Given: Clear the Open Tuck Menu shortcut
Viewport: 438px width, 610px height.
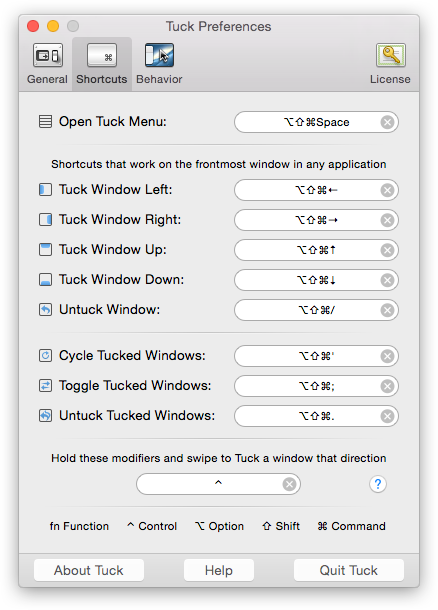Looking at the screenshot, I should 387,122.
